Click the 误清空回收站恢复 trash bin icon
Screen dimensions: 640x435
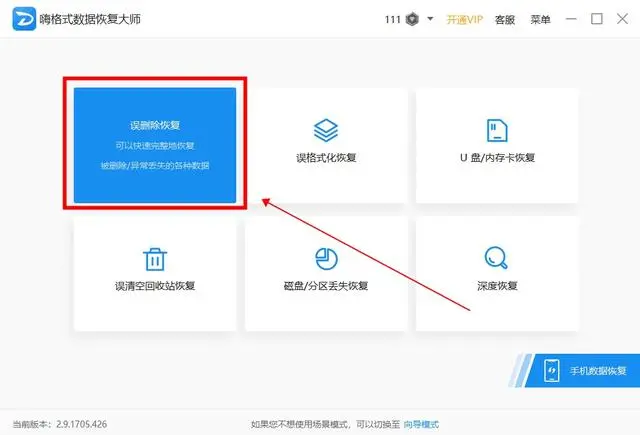pyautogui.click(x=155, y=259)
